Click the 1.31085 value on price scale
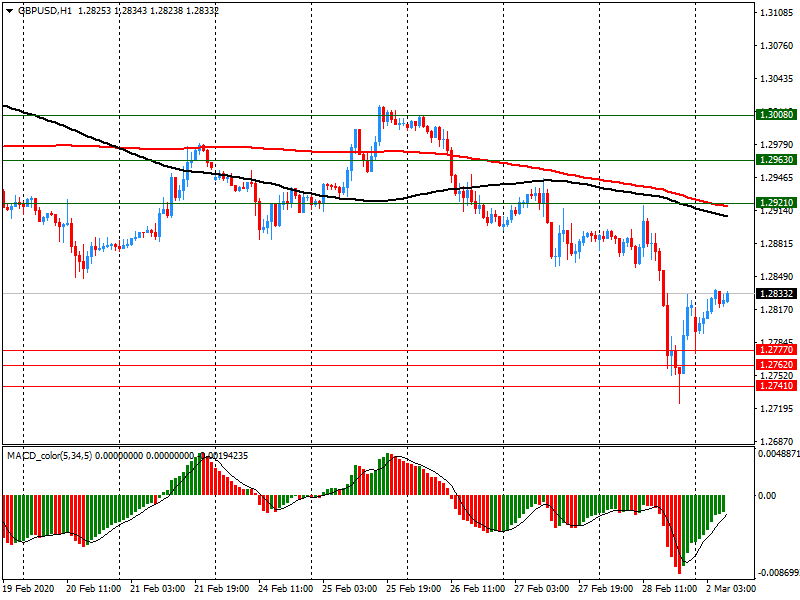Viewport: 800px width, 600px height. point(777,13)
